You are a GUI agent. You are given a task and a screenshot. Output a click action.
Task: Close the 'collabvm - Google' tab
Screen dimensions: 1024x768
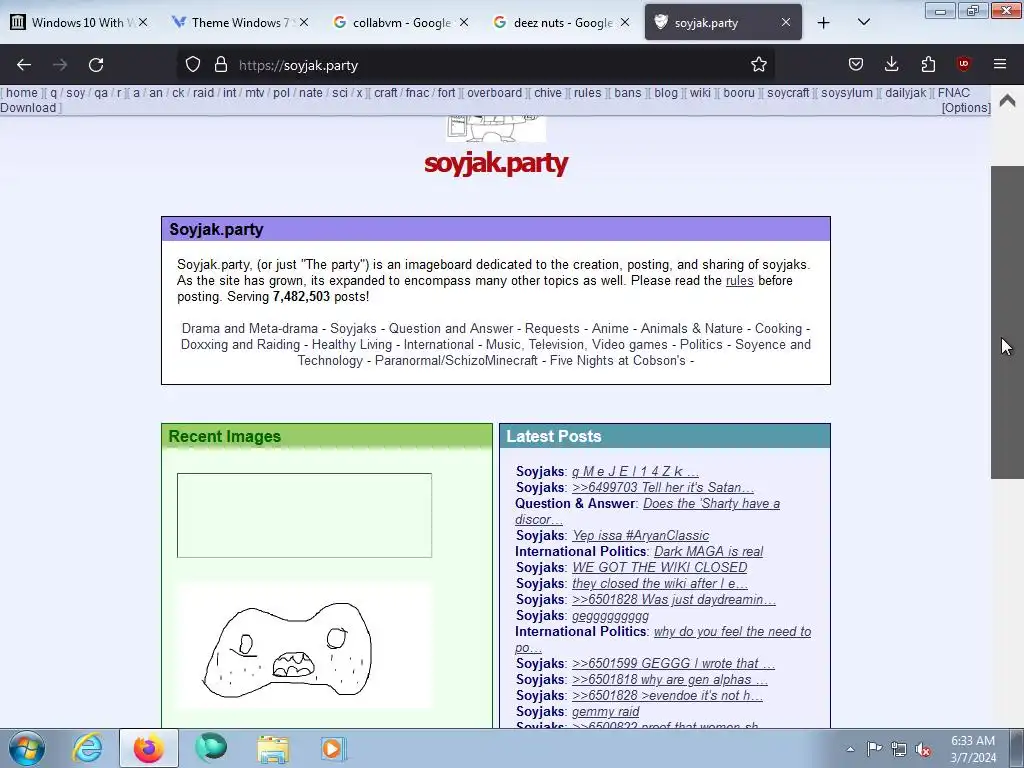pos(464,22)
